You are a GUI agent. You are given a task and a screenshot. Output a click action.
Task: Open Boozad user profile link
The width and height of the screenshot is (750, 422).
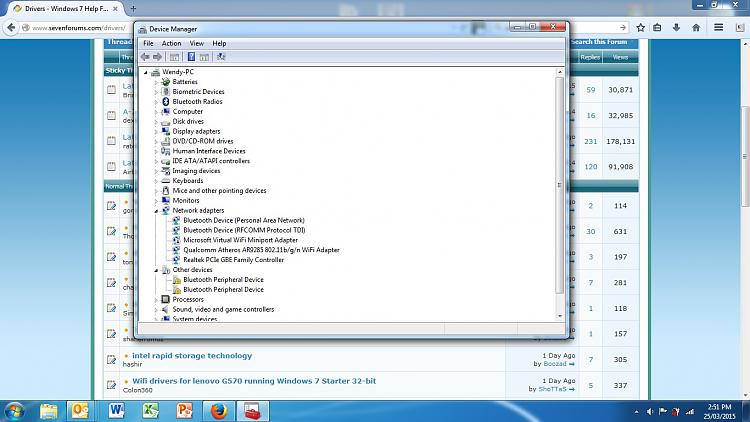[x=554, y=364]
